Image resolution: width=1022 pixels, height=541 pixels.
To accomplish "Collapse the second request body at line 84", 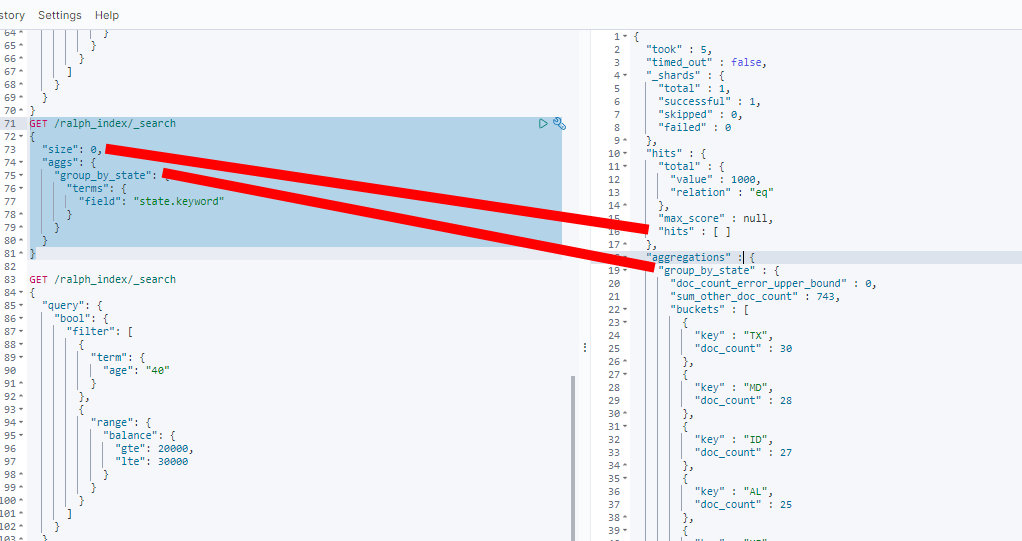I will (x=22, y=292).
